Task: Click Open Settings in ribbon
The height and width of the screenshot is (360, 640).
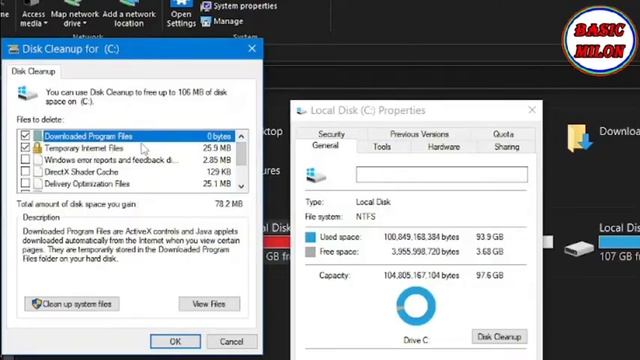Action: (x=181, y=15)
